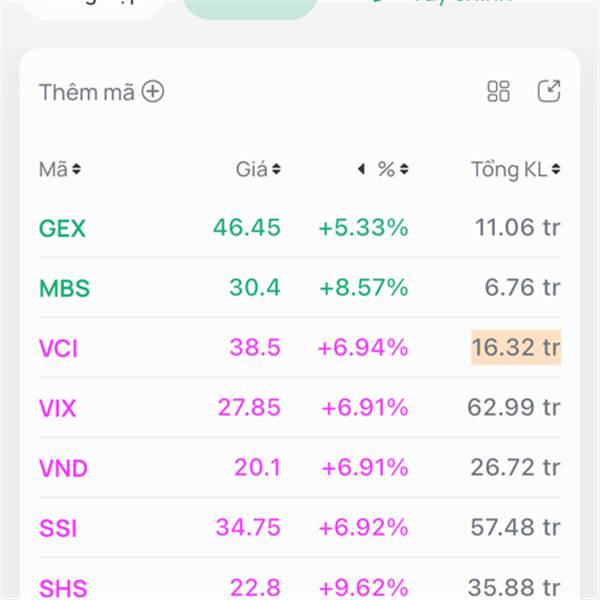
Task: Open MBS stock ticker
Action: [x=64, y=288]
